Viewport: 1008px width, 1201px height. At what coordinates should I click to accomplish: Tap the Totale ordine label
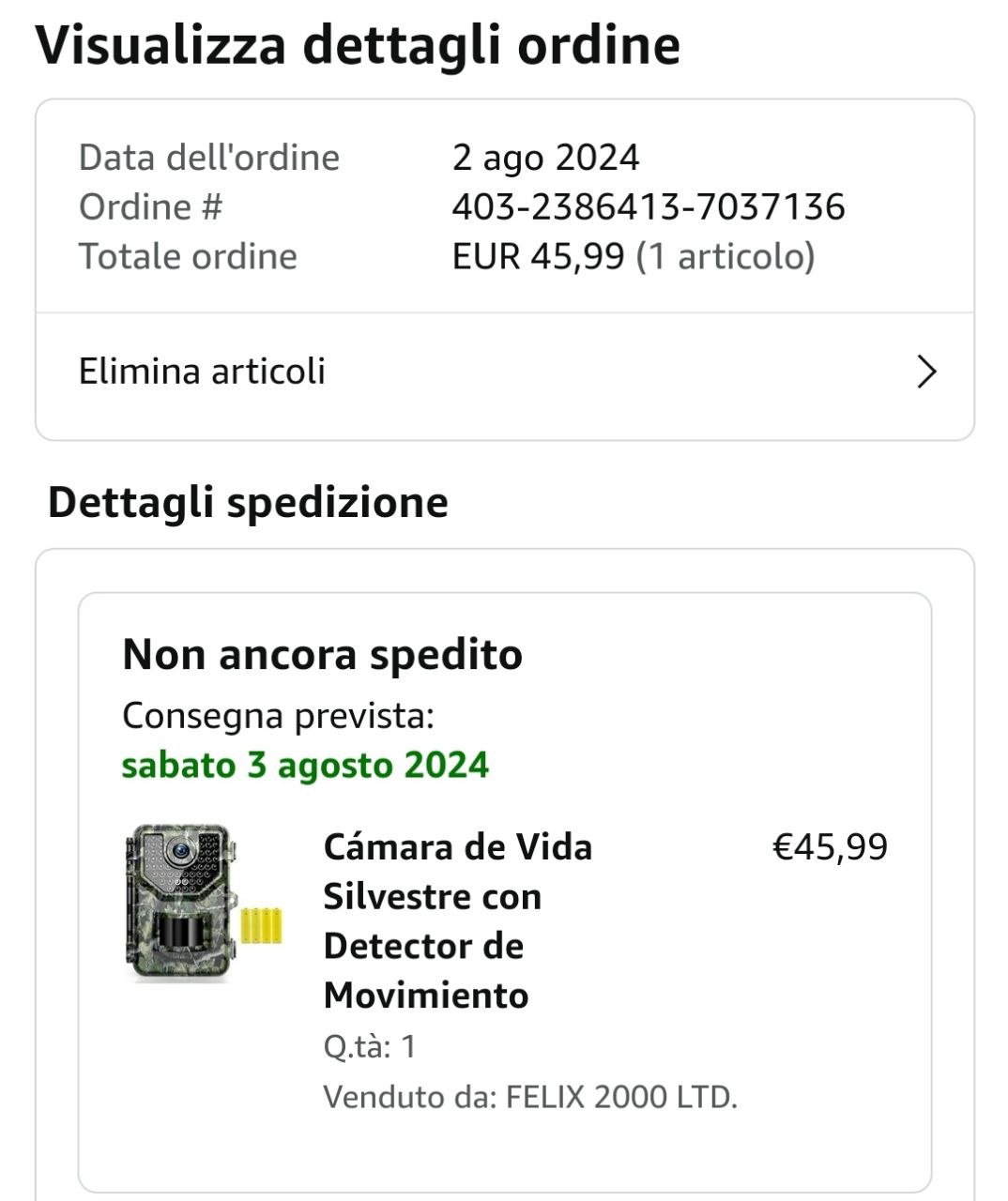click(188, 256)
